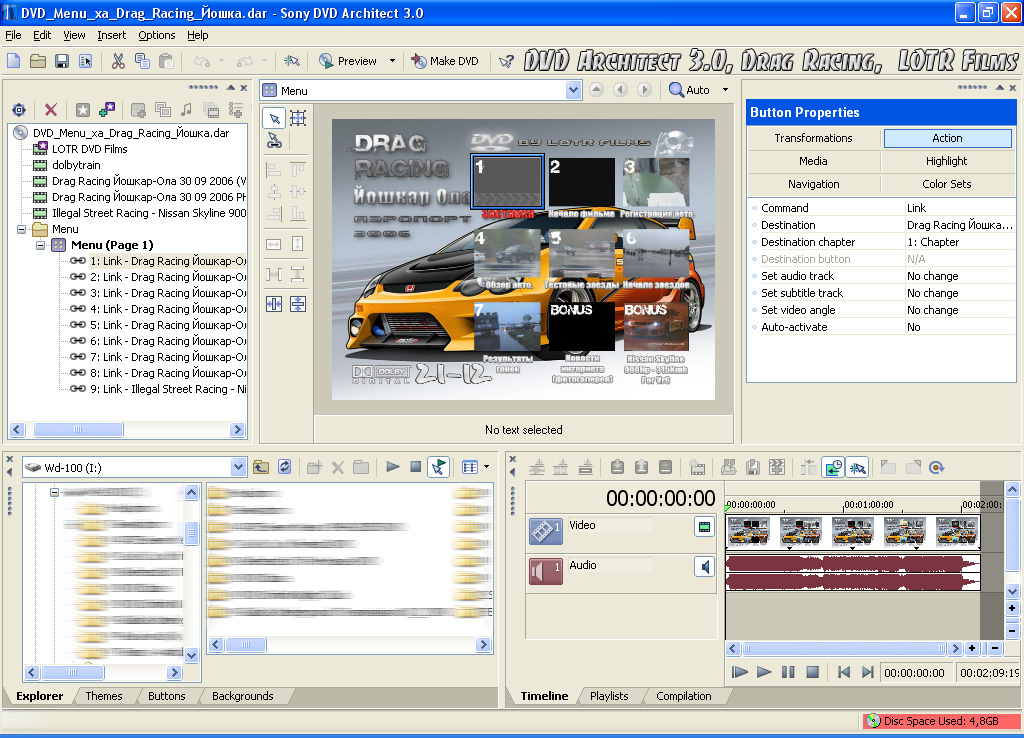The image size is (1024, 738).
Task: Click the Video track film icon
Action: 545,531
